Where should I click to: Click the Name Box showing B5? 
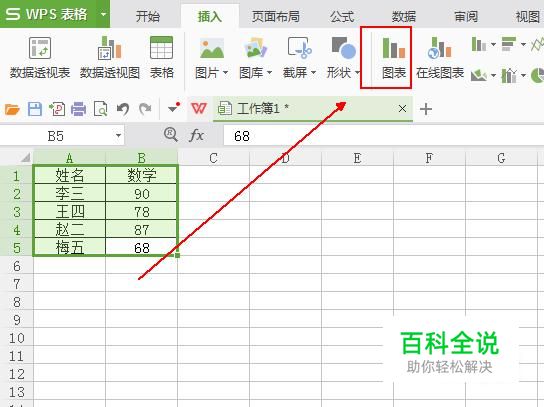pos(56,136)
